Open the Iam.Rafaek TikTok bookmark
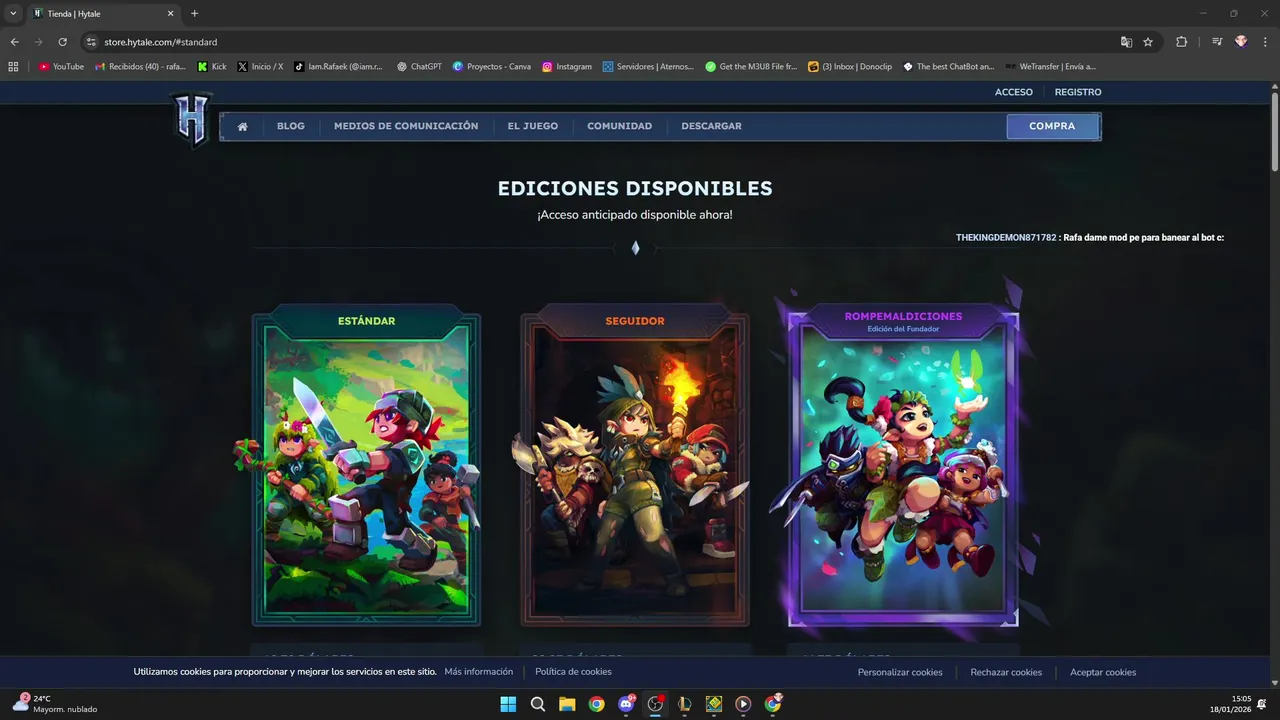The image size is (1280, 720). (338, 67)
